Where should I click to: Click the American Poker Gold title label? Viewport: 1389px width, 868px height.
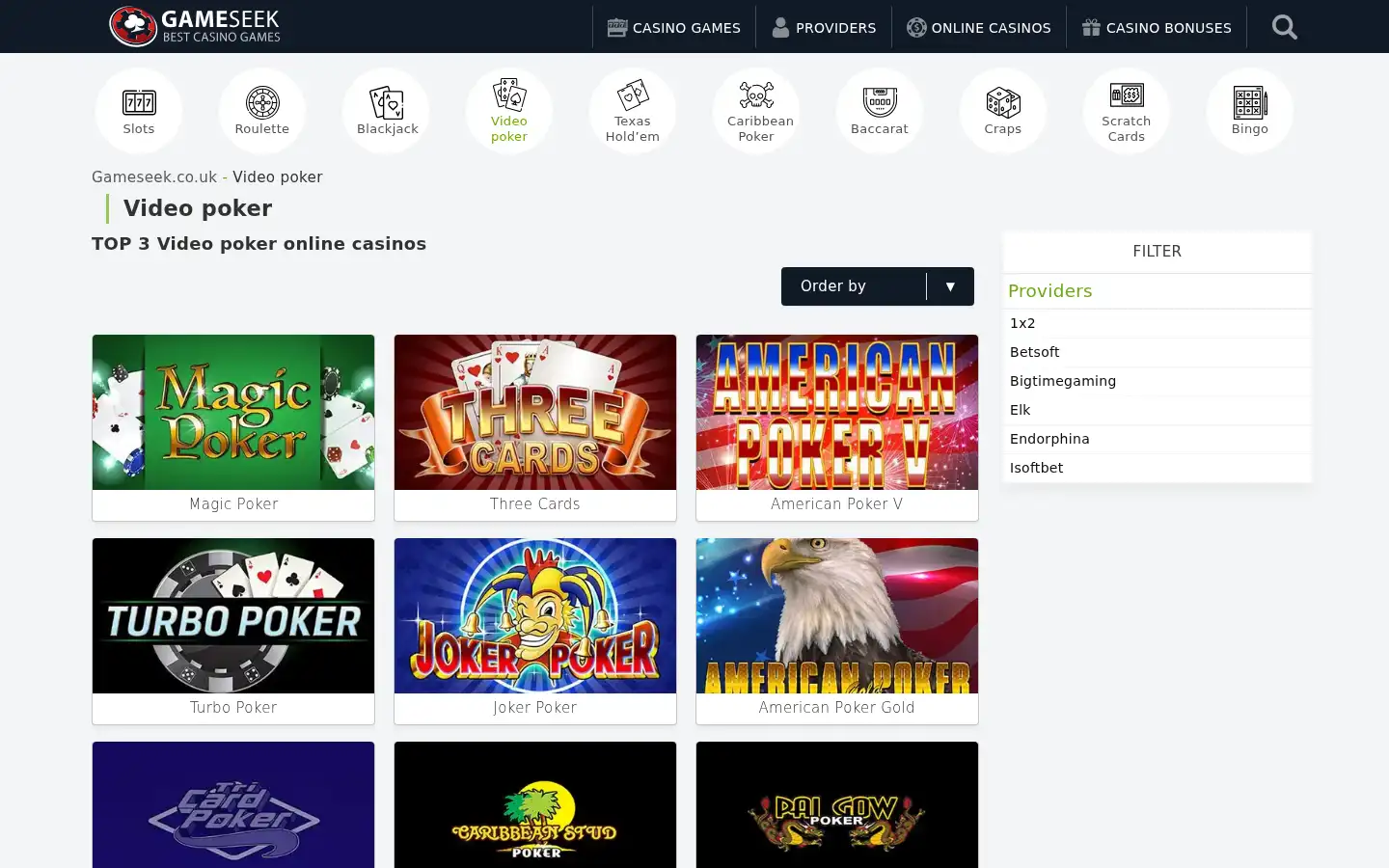click(x=837, y=708)
